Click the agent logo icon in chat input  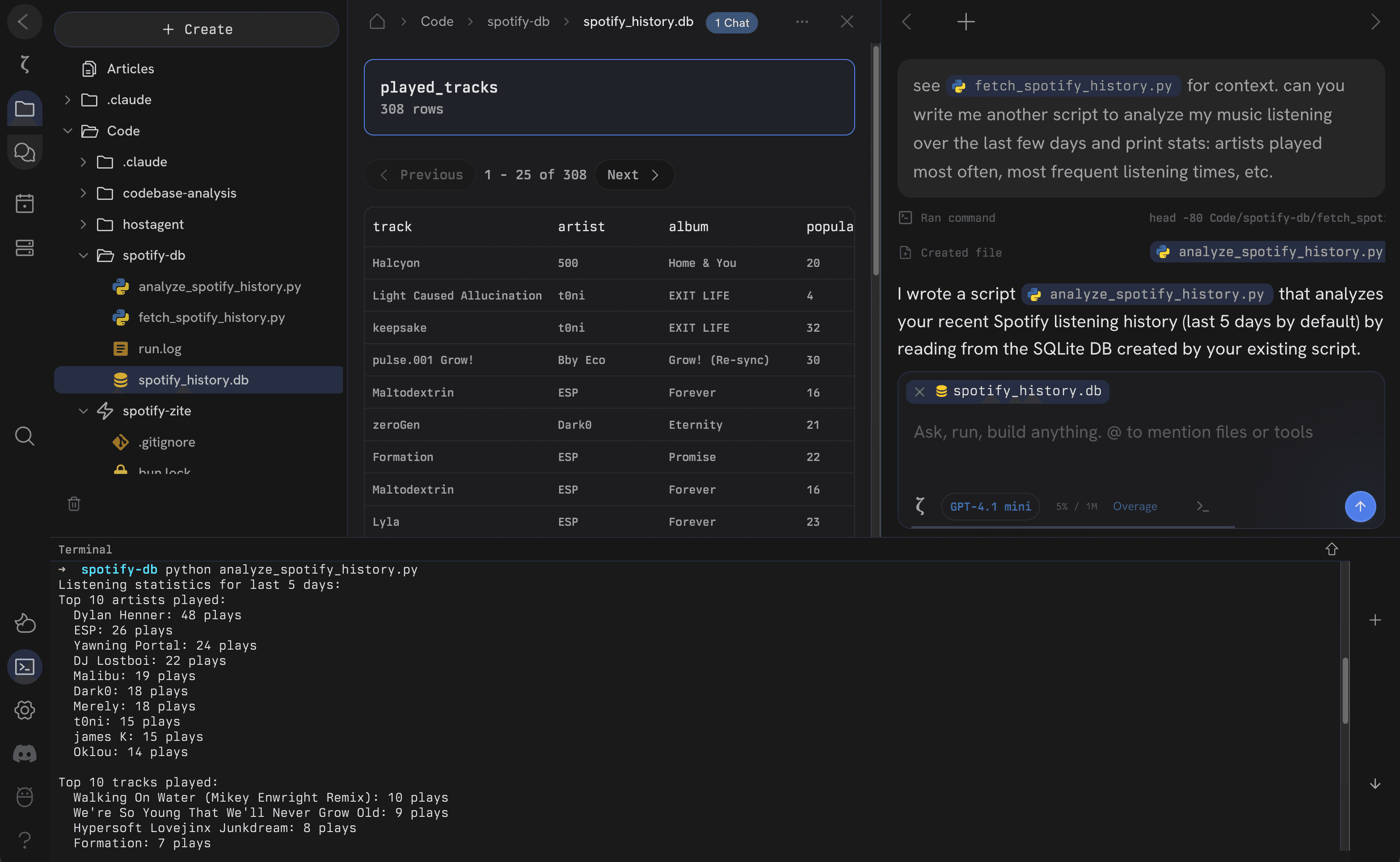(x=919, y=506)
